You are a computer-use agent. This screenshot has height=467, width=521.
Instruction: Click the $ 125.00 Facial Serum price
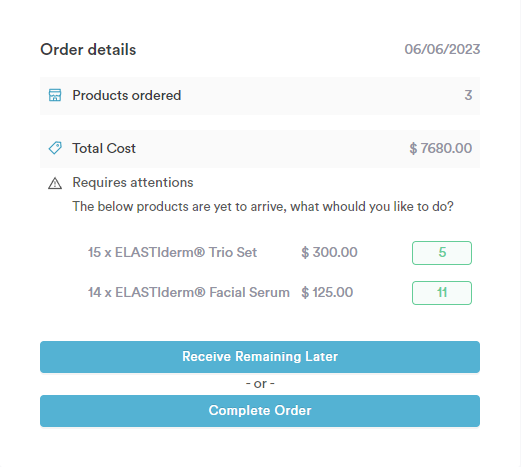(327, 292)
